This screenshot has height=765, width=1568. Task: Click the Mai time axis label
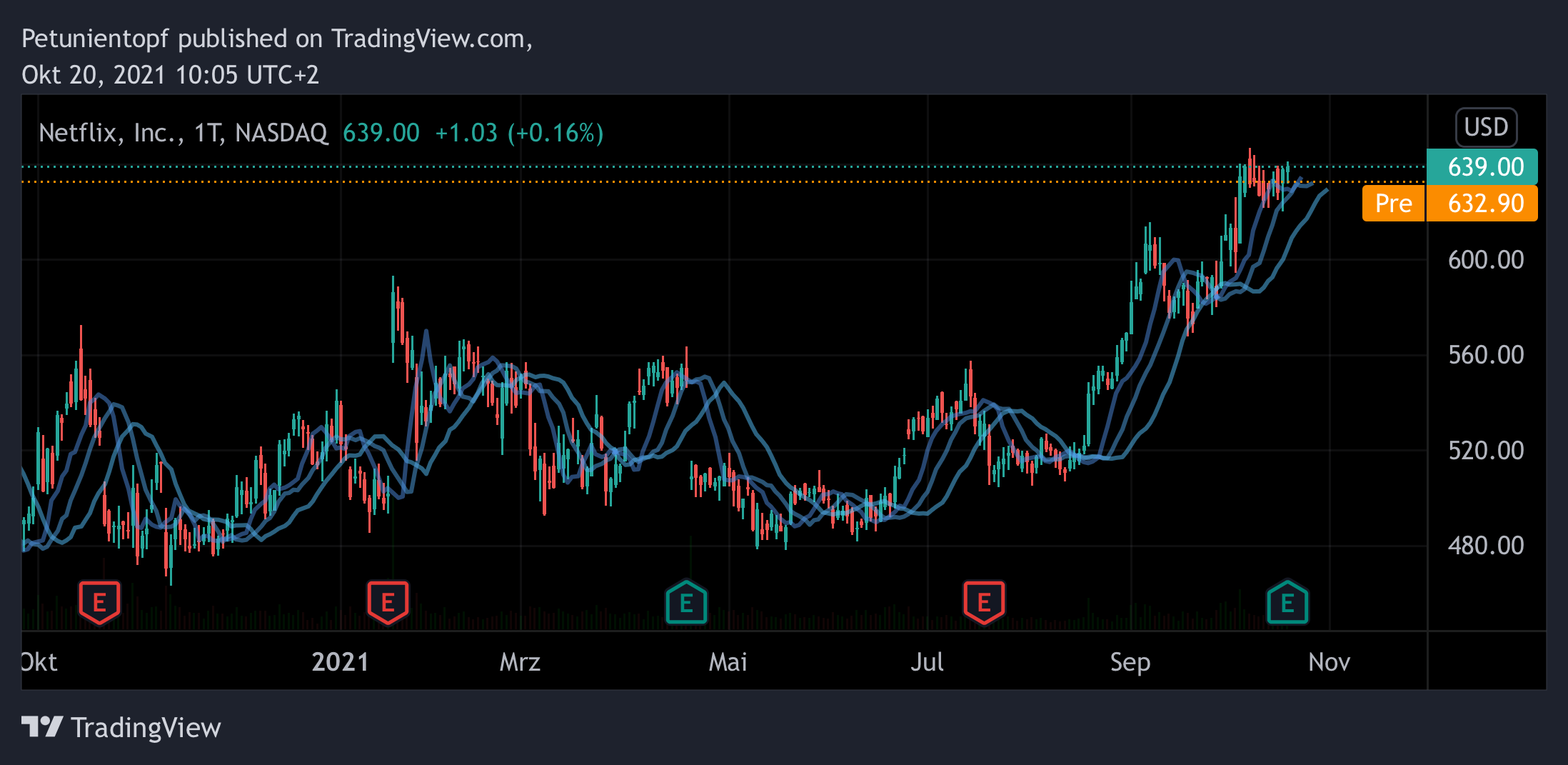(x=728, y=662)
